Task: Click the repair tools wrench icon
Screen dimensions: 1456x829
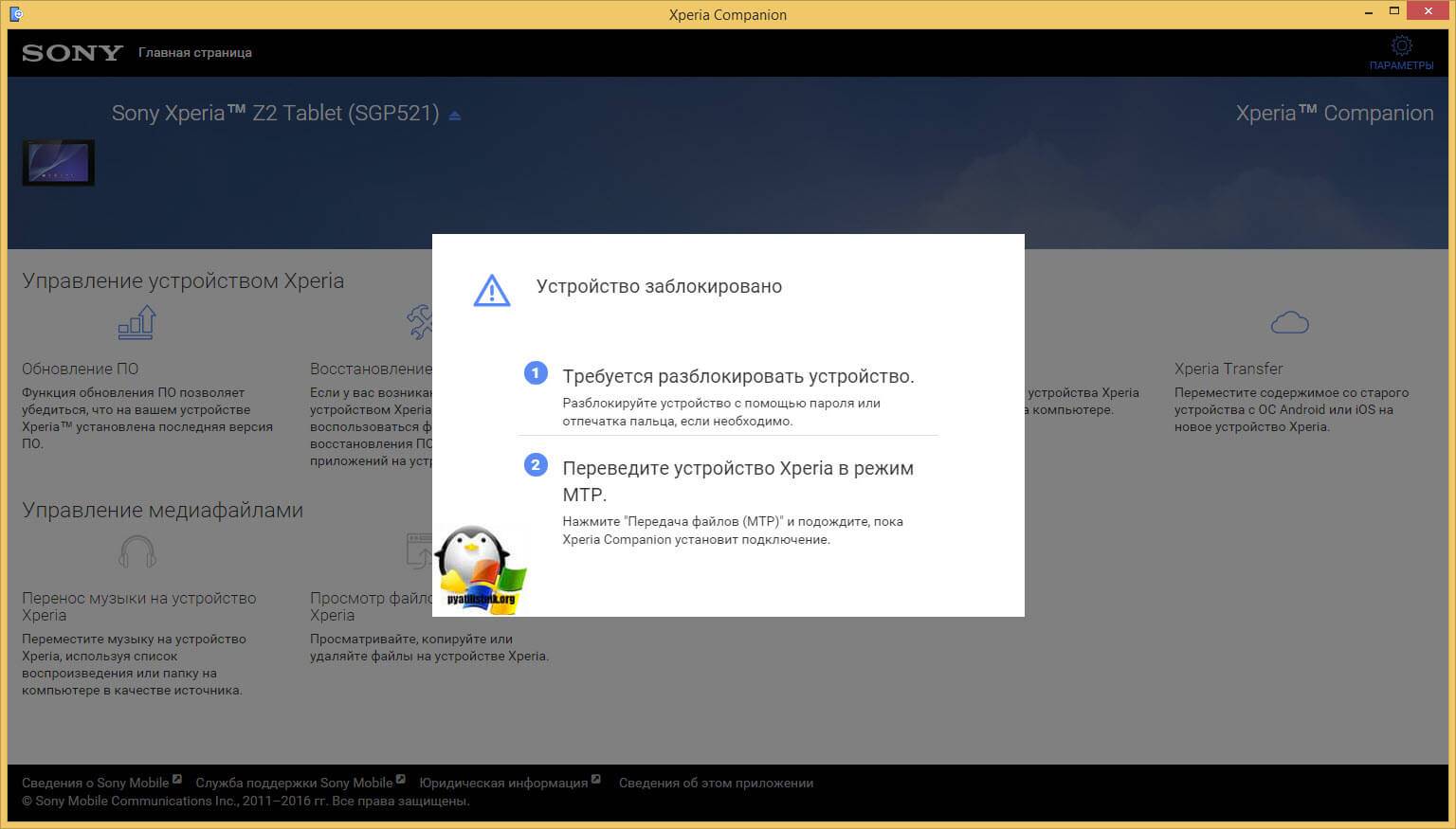Action: click(418, 322)
